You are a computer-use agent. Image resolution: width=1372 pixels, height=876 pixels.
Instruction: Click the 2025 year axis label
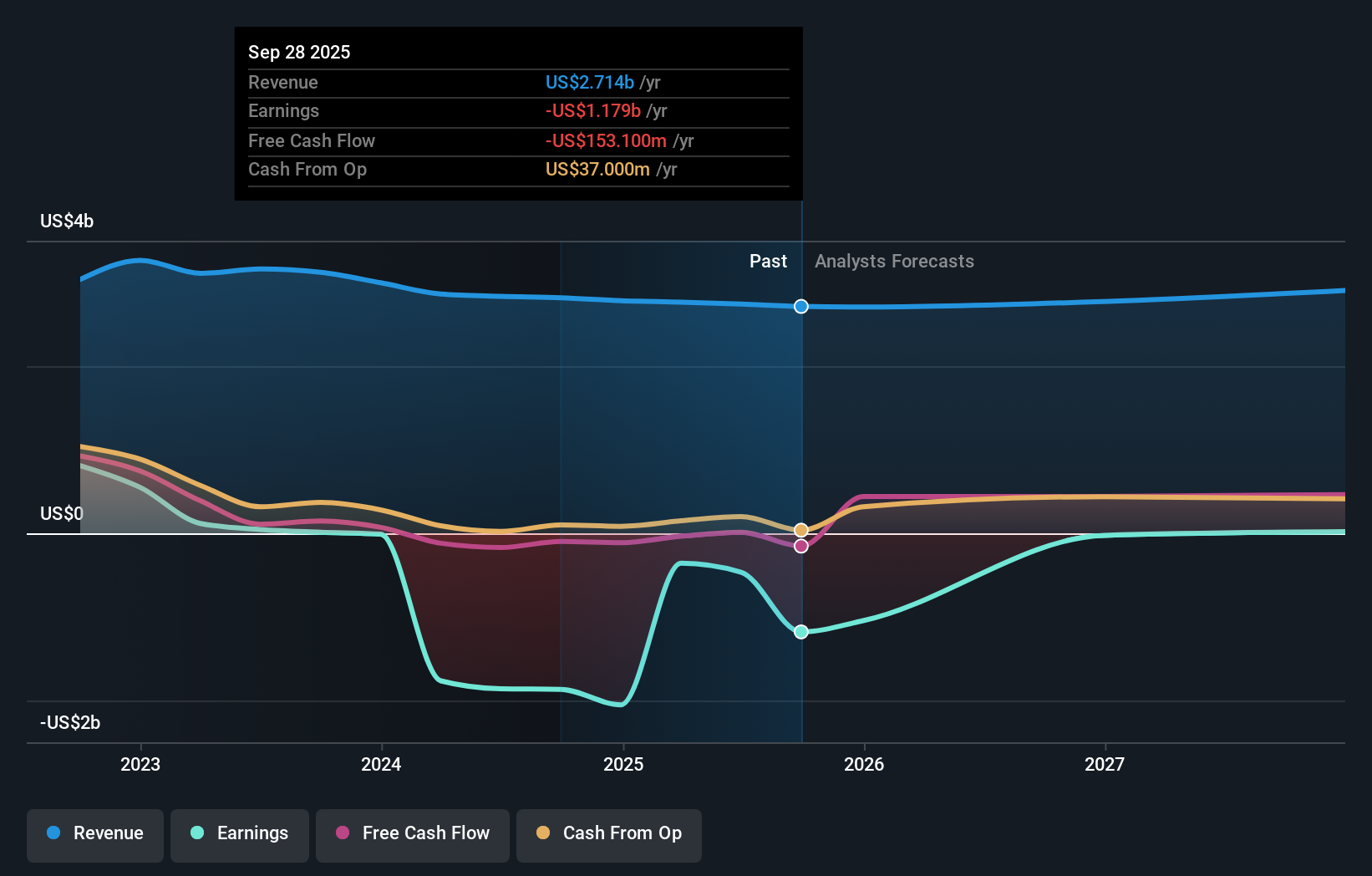click(624, 763)
